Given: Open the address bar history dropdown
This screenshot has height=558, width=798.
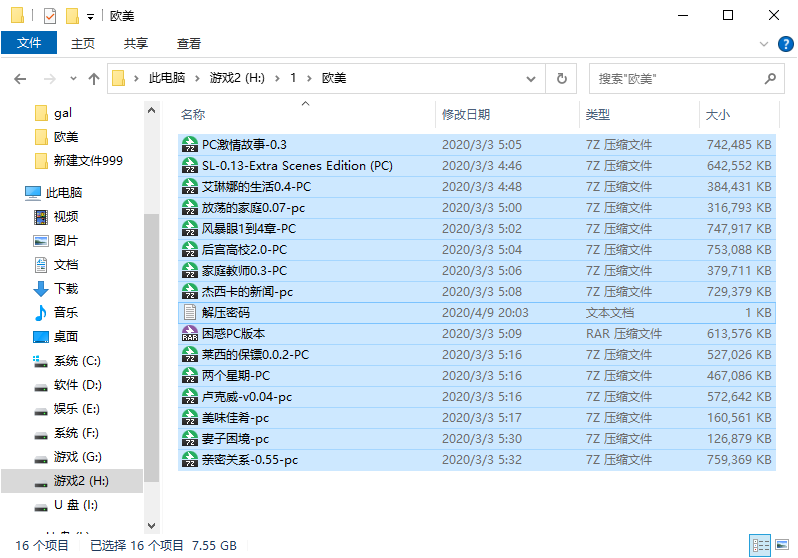Looking at the screenshot, I should point(531,79).
